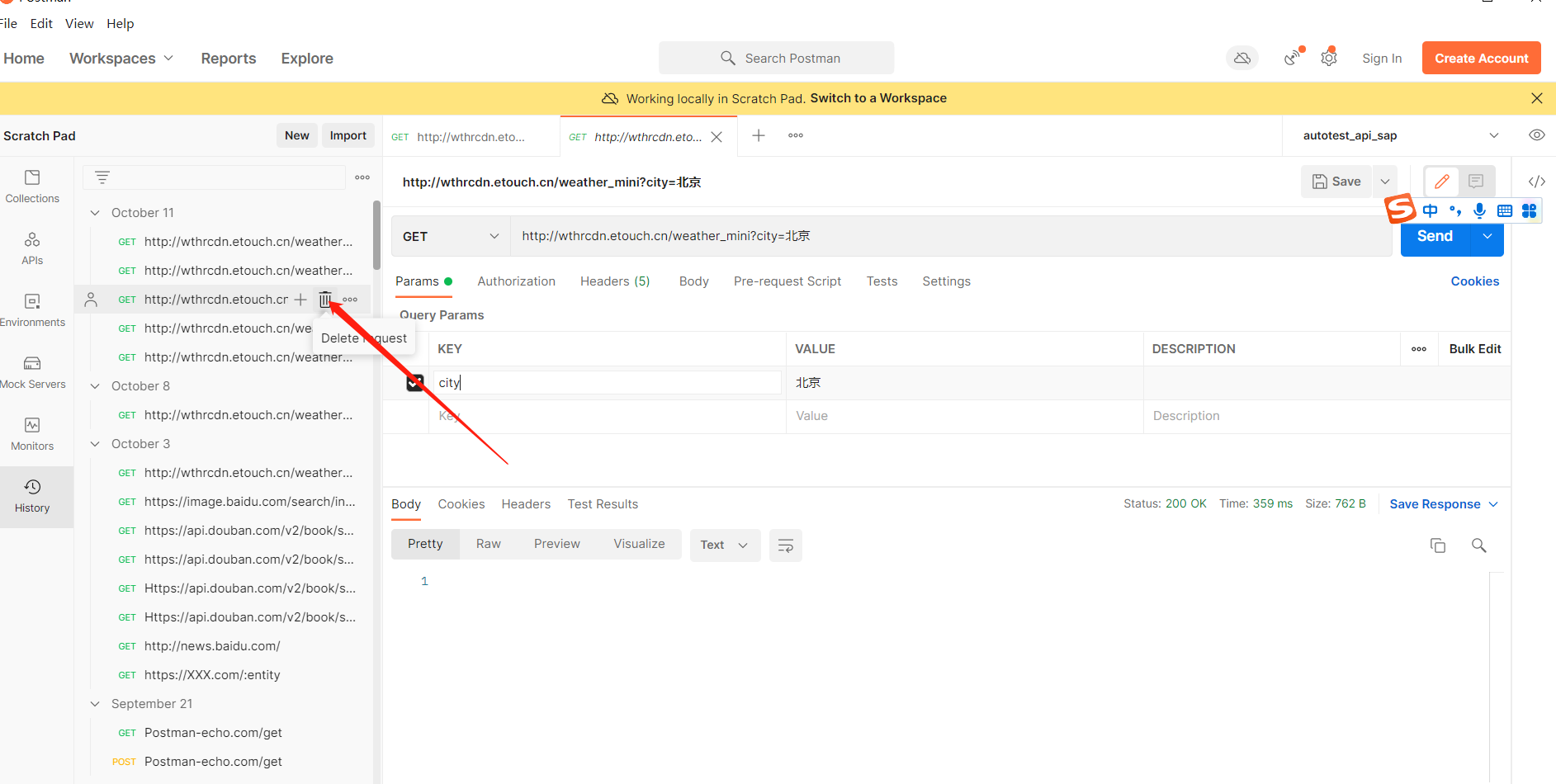Click the plus icon on hovered history request
Image resolution: width=1556 pixels, height=784 pixels.
(x=300, y=299)
